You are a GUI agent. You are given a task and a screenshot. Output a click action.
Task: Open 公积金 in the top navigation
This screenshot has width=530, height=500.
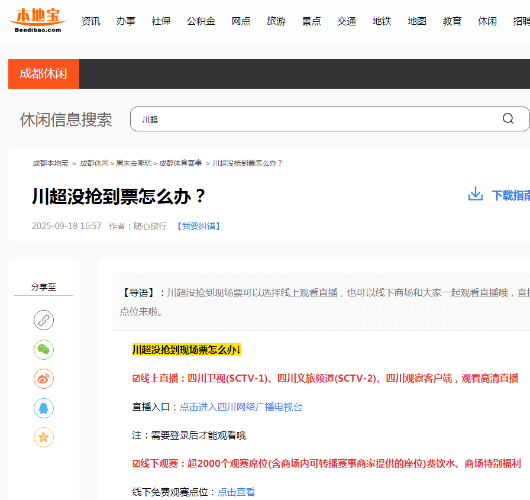(201, 21)
